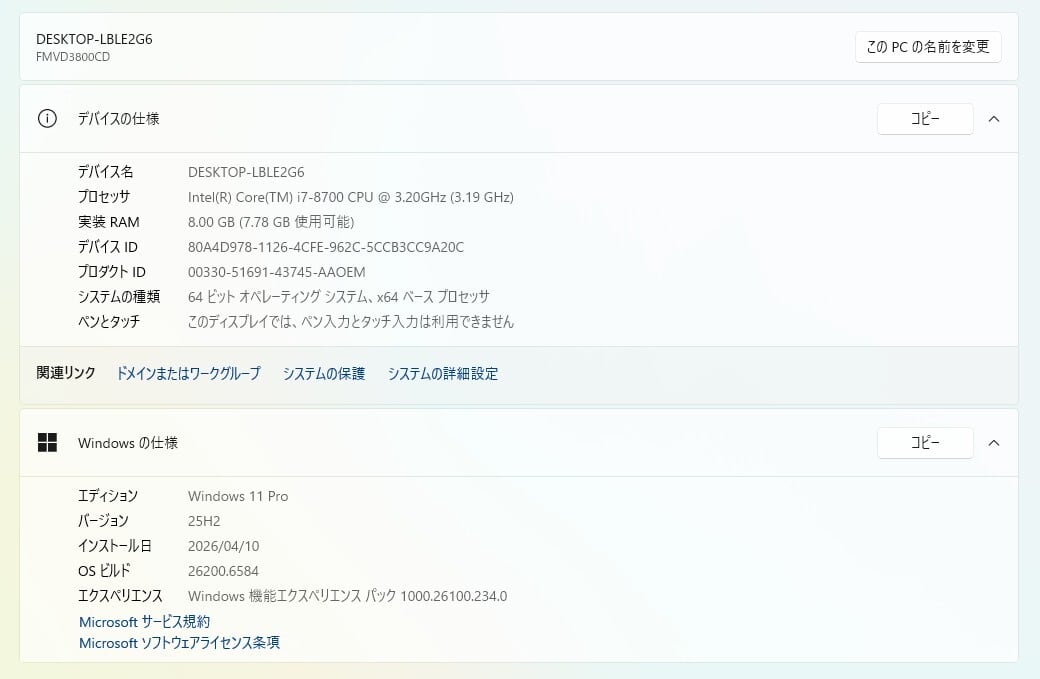Screen dimensions: 1040x679
Task: Select OS build value 26200.6584
Action: [223, 571]
